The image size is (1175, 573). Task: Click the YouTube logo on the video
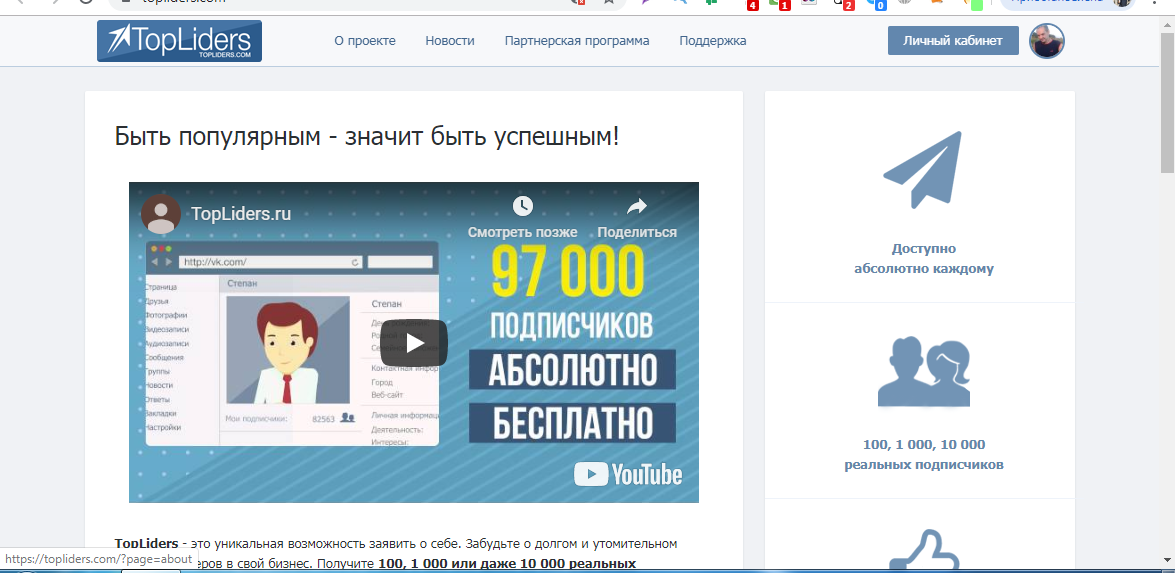tap(628, 474)
